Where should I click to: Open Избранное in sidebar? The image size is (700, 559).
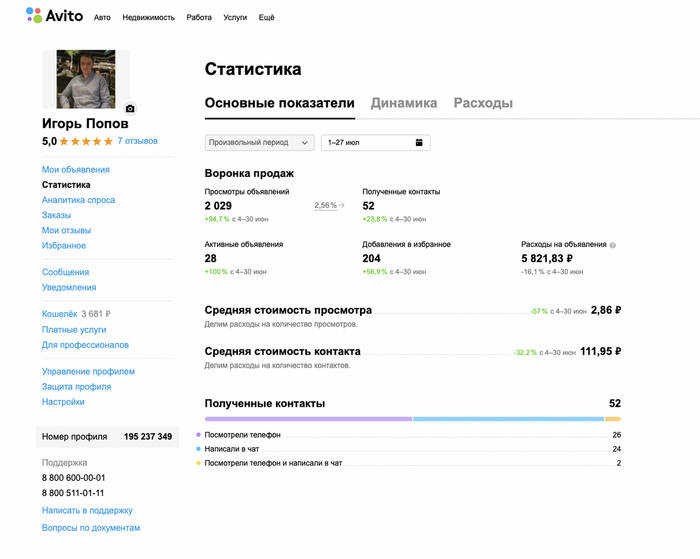point(64,246)
